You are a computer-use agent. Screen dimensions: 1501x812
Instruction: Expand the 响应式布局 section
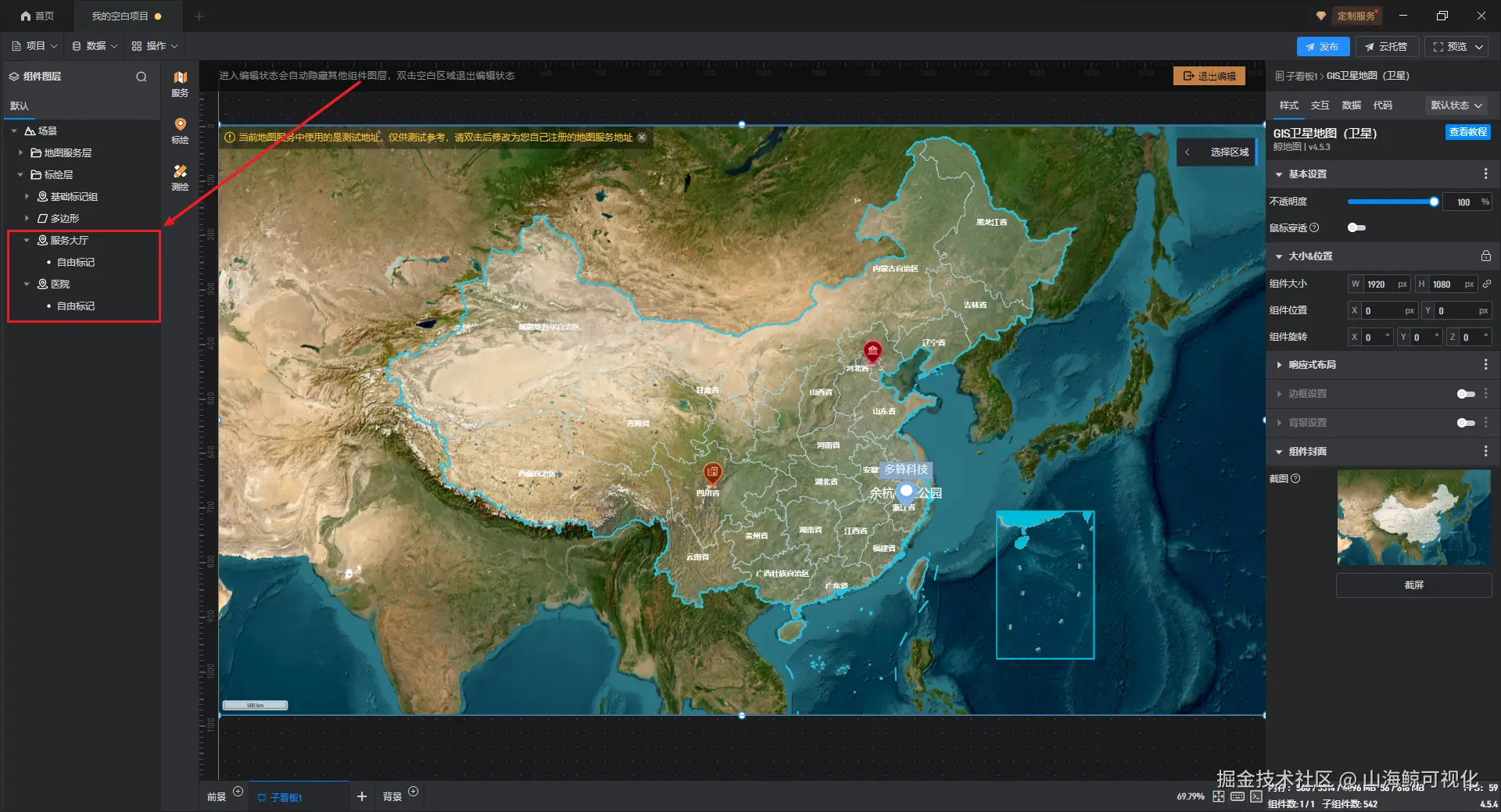tap(1279, 365)
